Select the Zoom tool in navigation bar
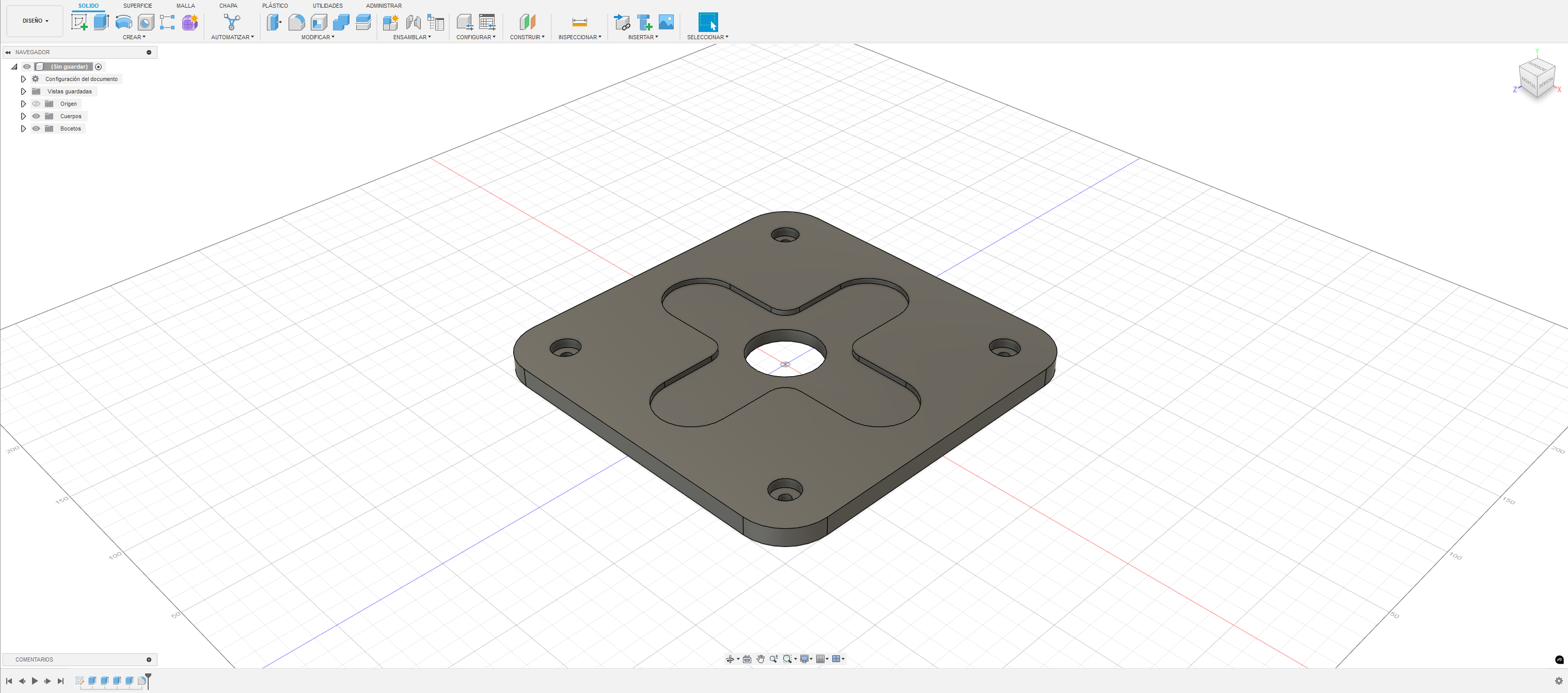This screenshot has height=693, width=1568. pyautogui.click(x=773, y=659)
